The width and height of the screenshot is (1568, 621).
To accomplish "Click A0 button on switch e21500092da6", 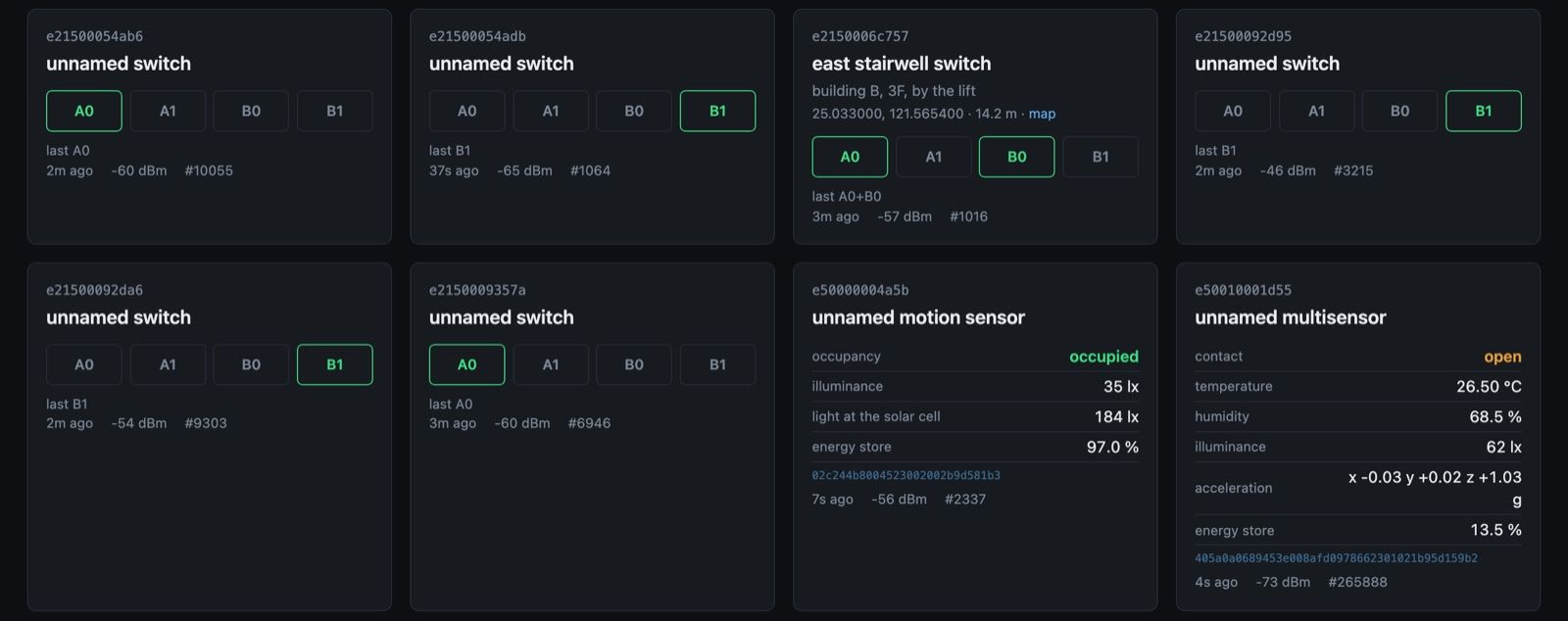I will tap(84, 364).
